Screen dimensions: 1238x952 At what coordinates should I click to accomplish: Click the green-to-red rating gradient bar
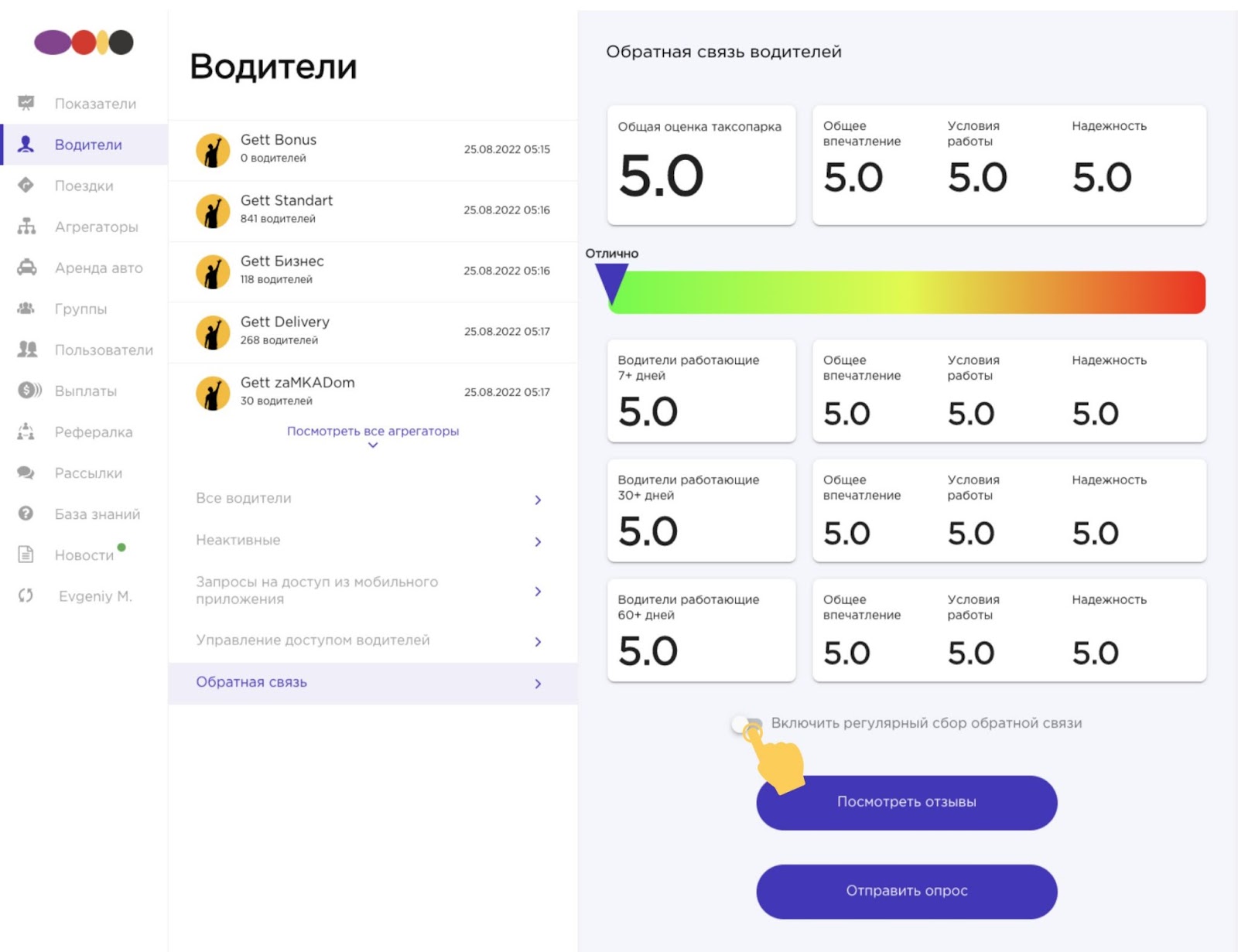907,292
